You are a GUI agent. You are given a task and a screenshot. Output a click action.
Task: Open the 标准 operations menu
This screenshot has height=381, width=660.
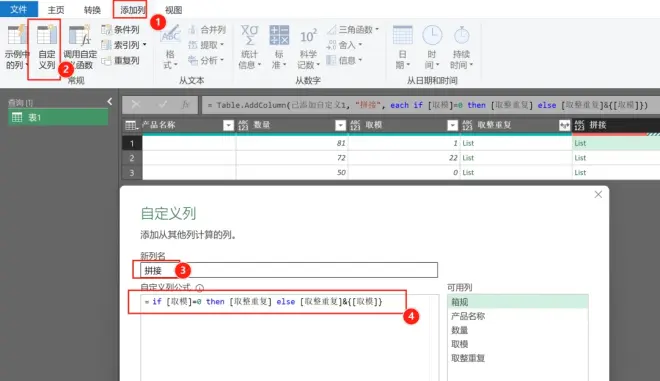pos(279,47)
